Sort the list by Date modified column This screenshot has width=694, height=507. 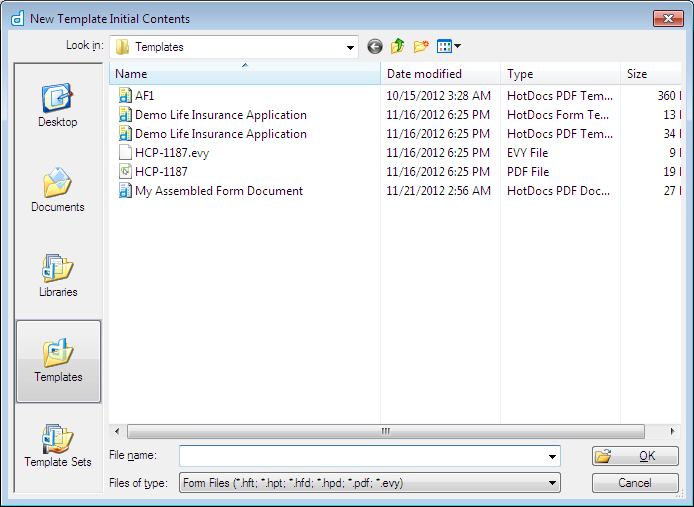point(440,74)
